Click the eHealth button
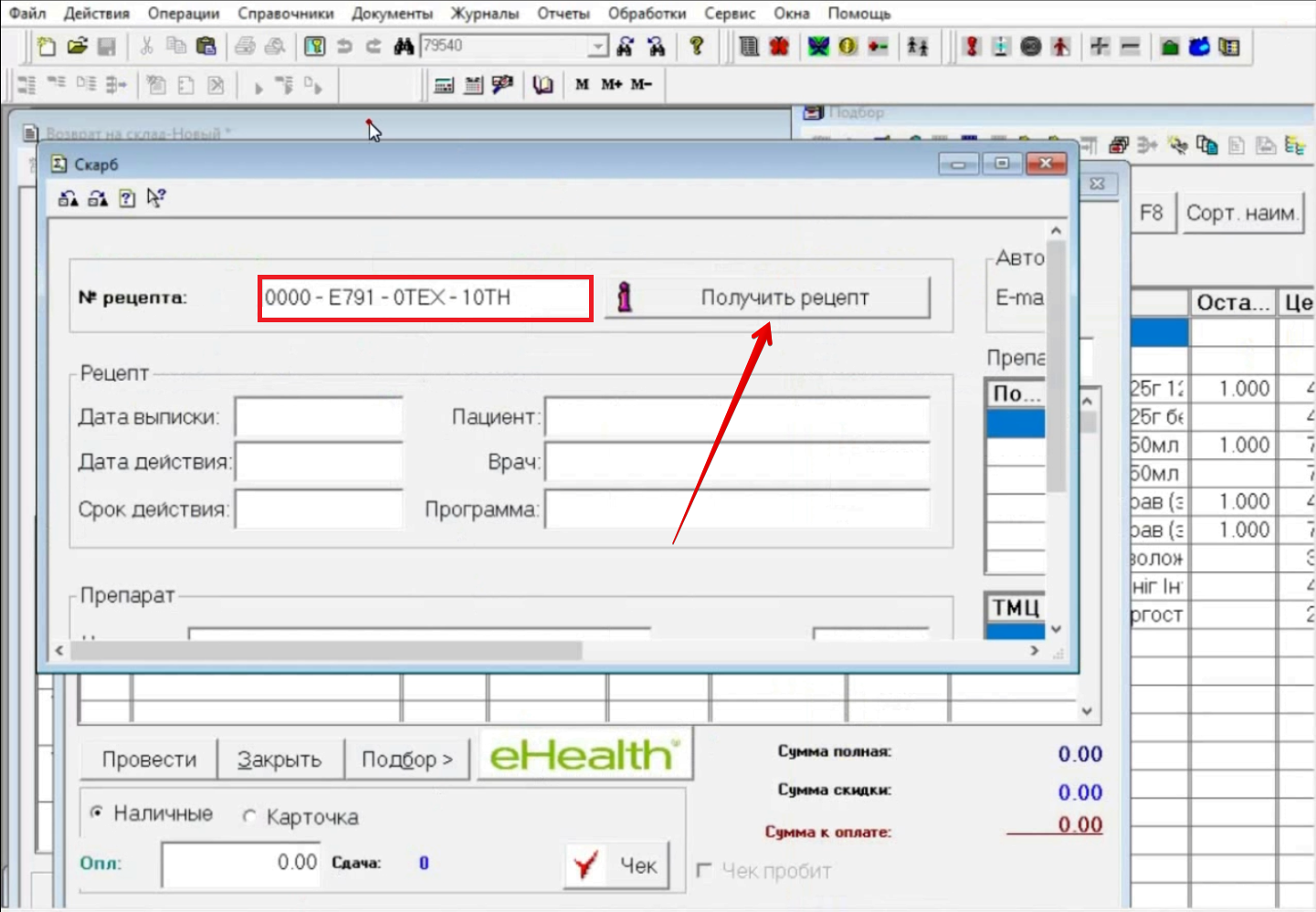1316x912 pixels. tap(584, 755)
